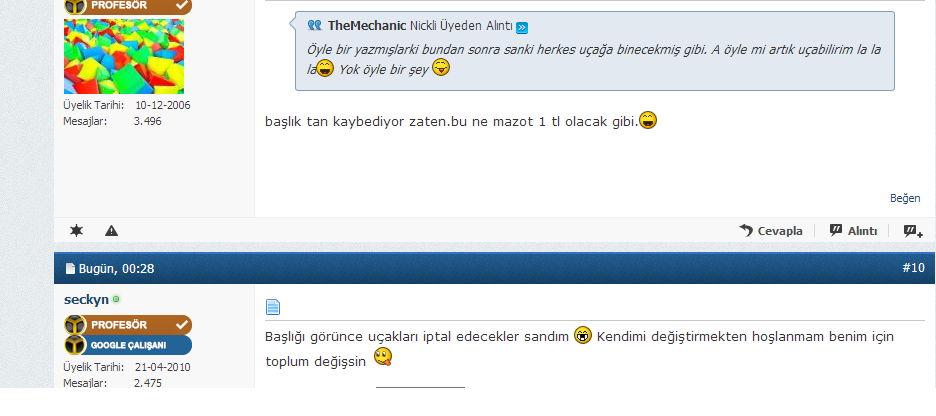Click the laughing smiley after 'edecekler sandım'
This screenshot has width=936, height=416.
(x=583, y=335)
